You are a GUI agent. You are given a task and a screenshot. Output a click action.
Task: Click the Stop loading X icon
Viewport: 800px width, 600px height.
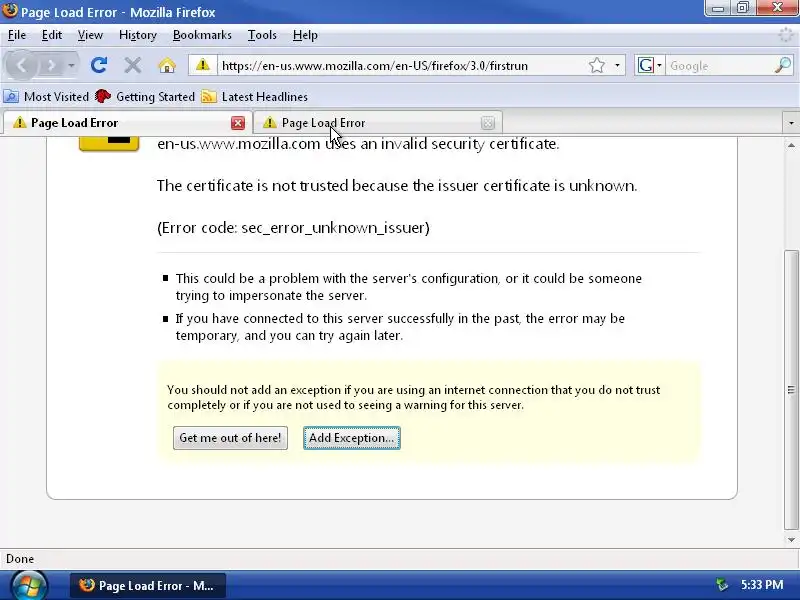(x=133, y=65)
